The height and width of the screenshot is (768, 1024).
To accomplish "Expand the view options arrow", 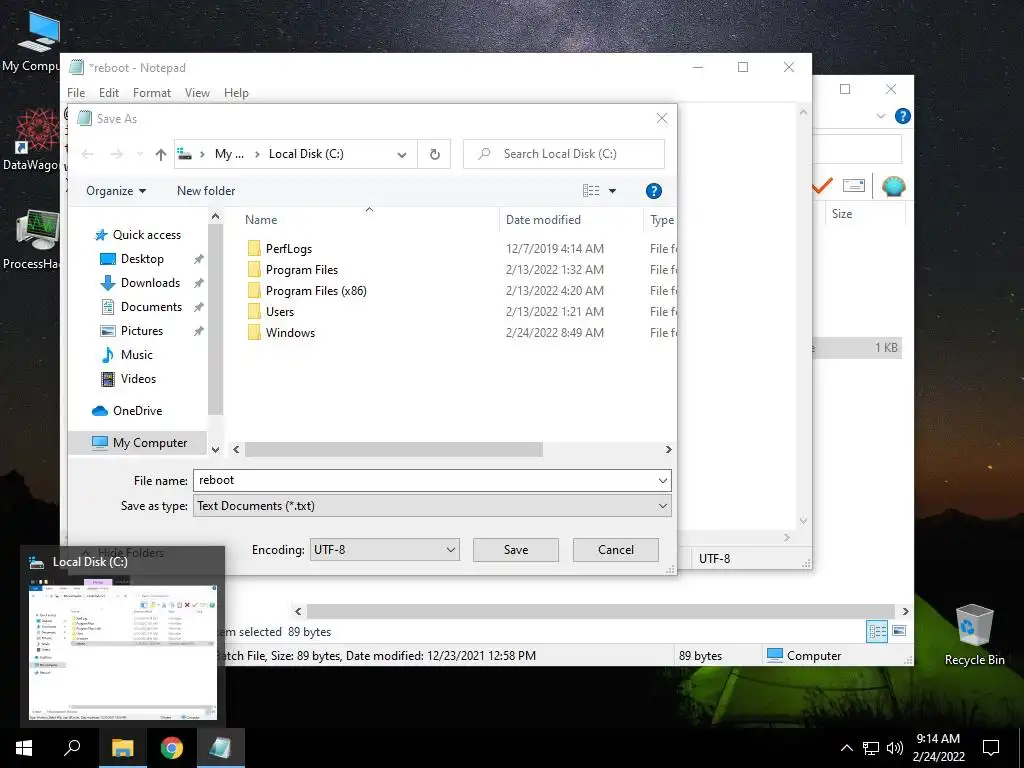I will (x=613, y=191).
